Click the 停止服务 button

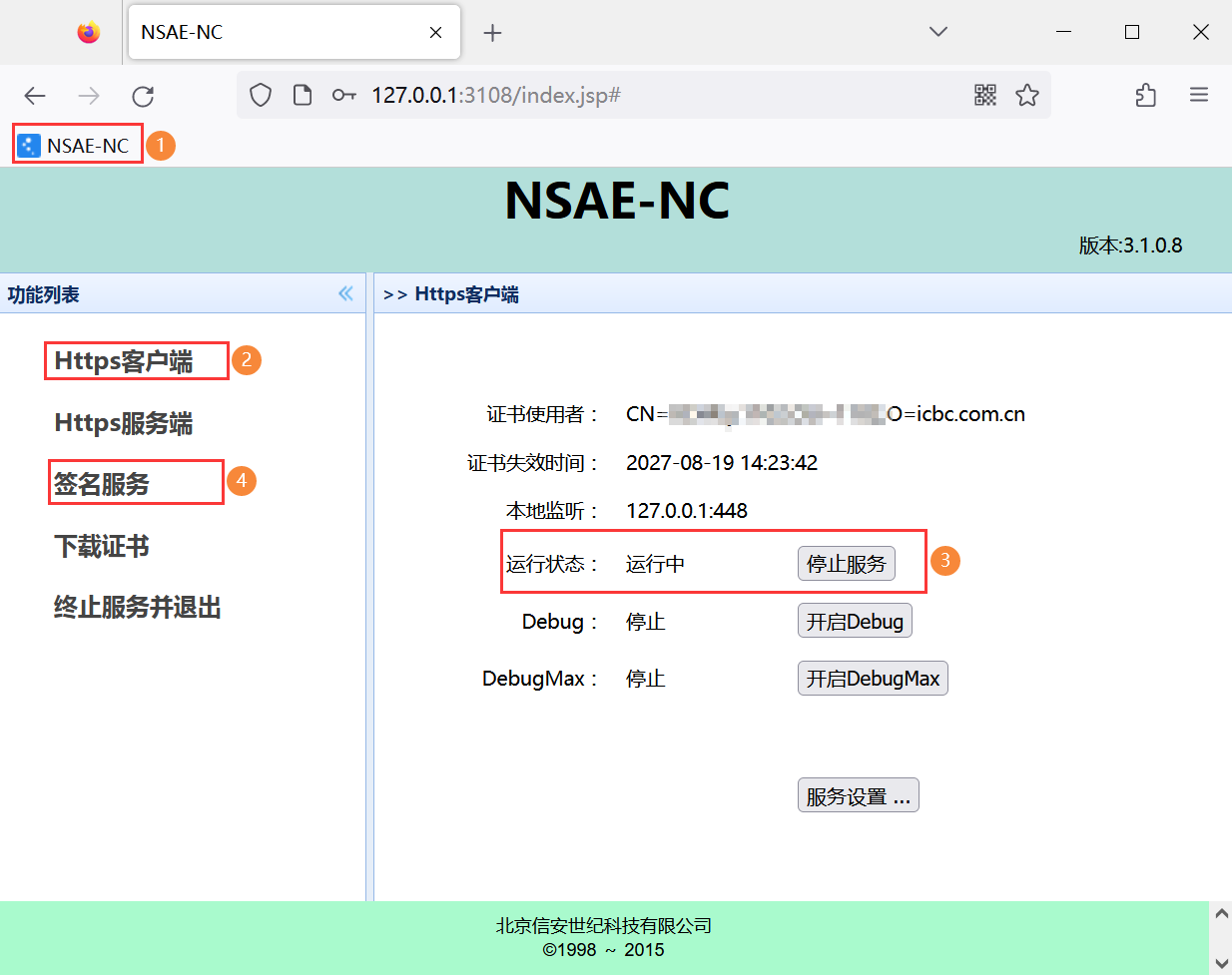[847, 564]
